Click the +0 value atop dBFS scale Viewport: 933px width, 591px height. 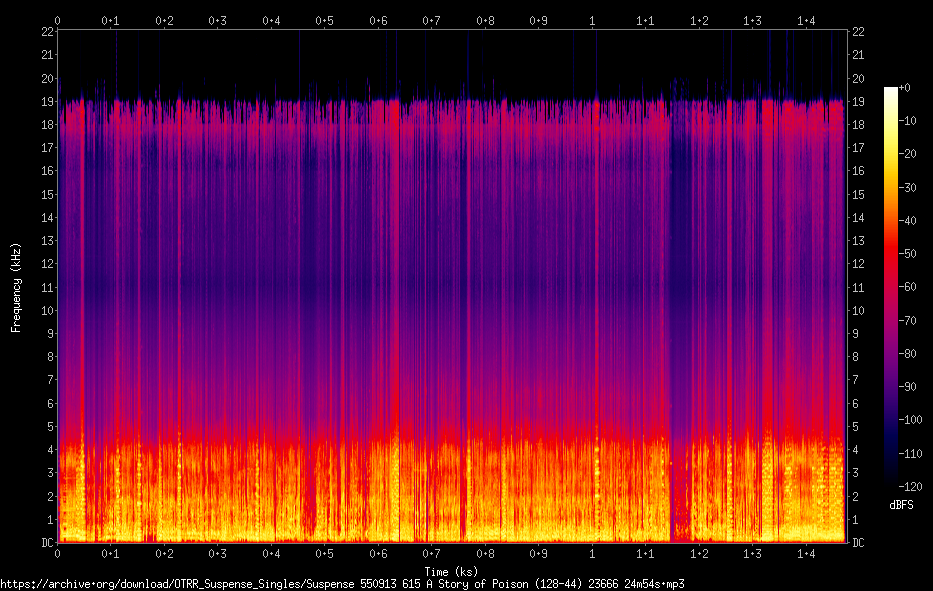905,87
